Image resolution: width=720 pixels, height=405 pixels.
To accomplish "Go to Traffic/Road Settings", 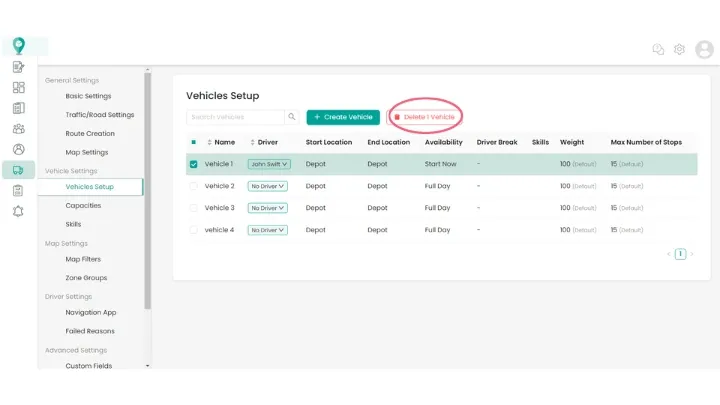I will coord(99,115).
